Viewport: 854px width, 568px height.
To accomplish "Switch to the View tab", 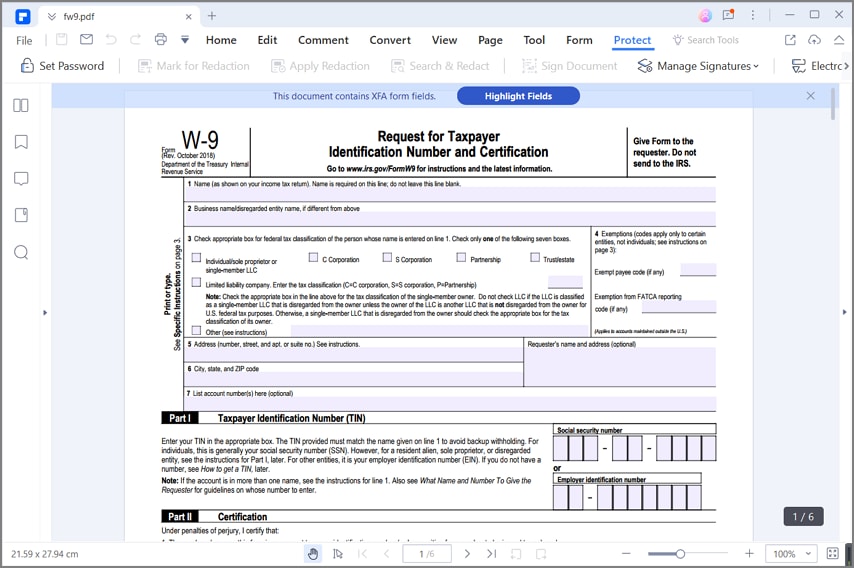I will (444, 40).
